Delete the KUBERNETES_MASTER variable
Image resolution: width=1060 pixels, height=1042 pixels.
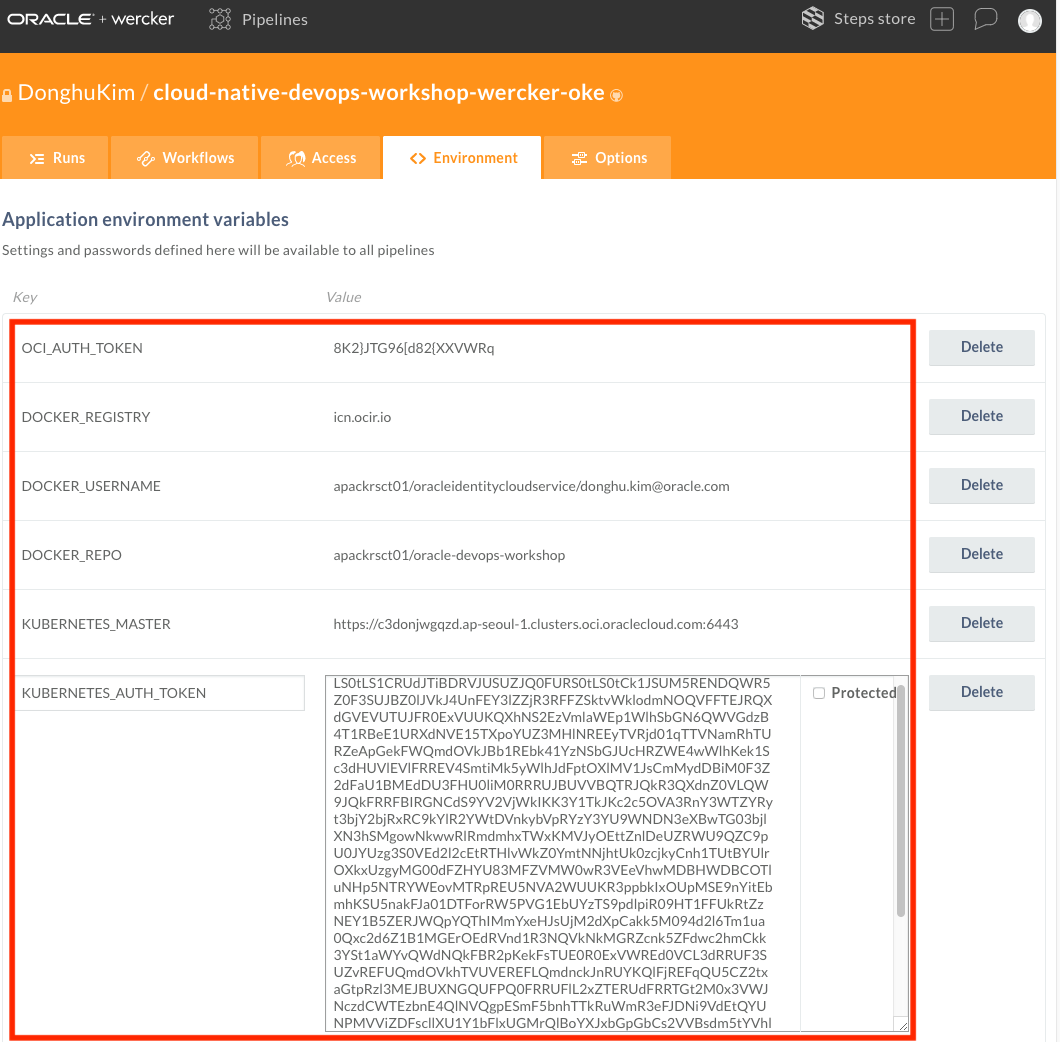coord(982,623)
